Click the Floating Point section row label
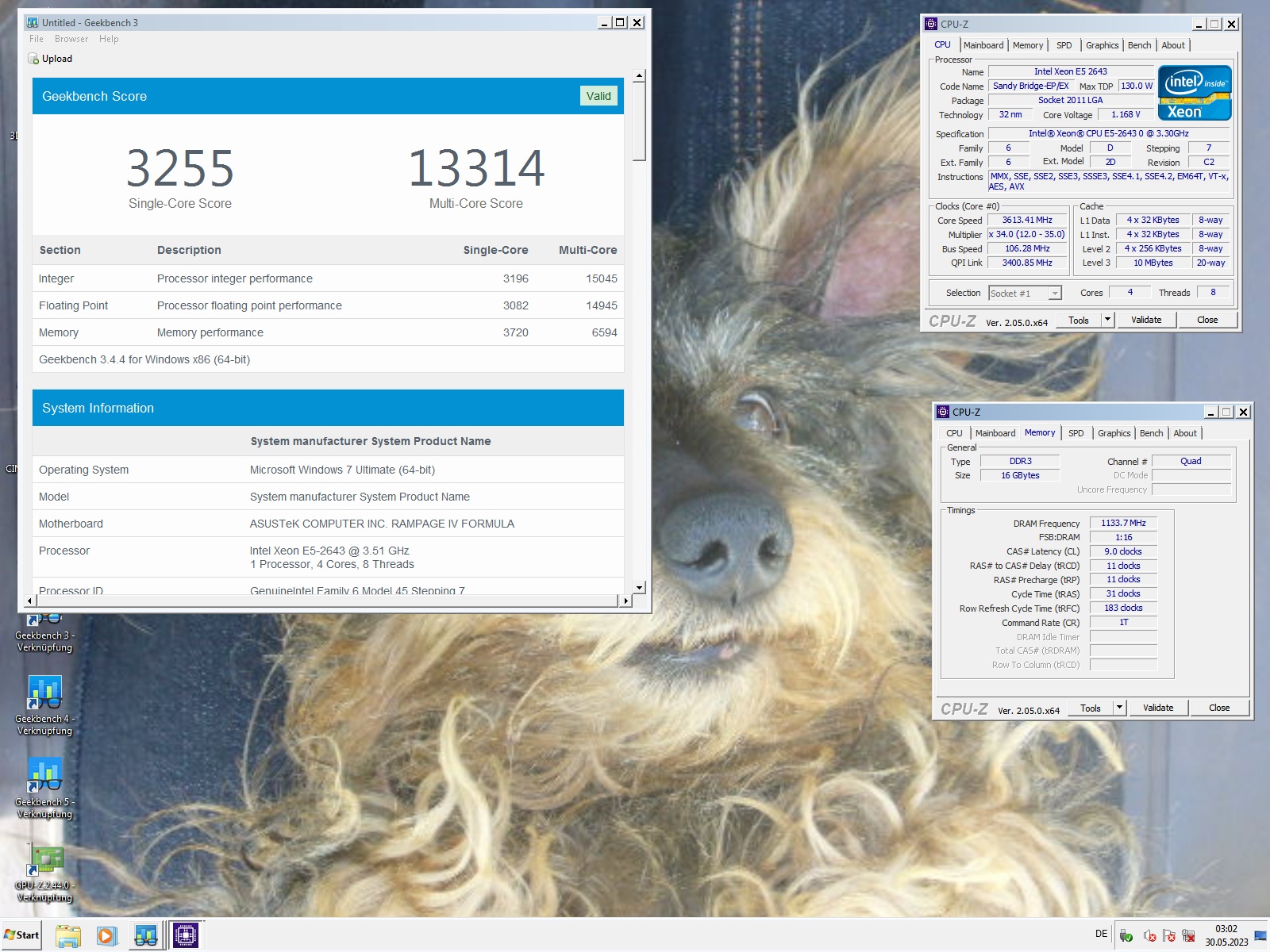The height and width of the screenshot is (952, 1270). point(73,305)
